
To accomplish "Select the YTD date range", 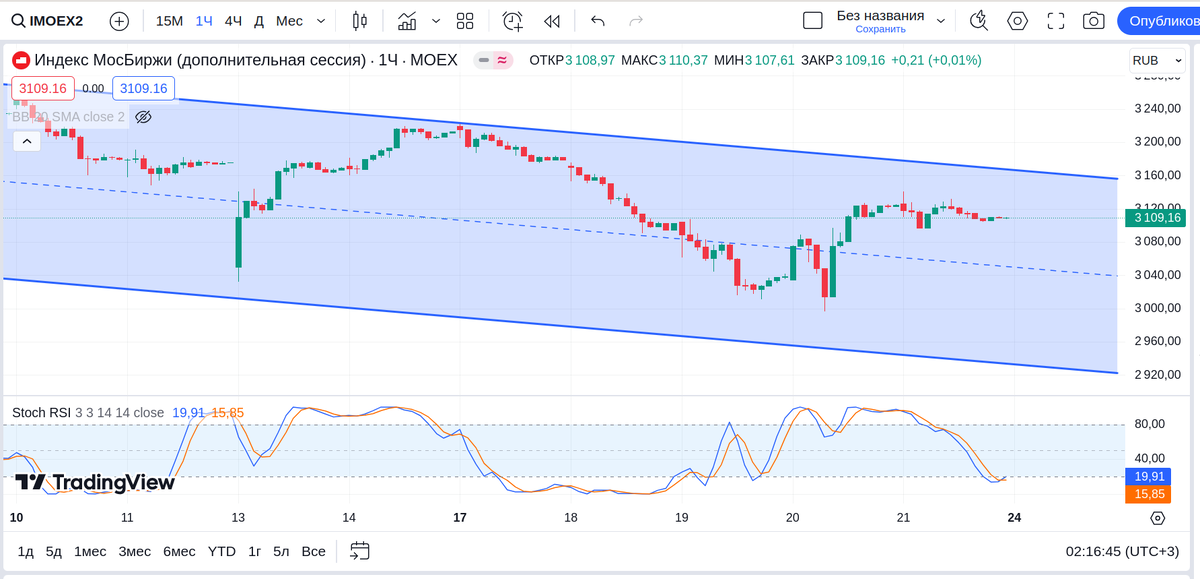I will coord(222,551).
